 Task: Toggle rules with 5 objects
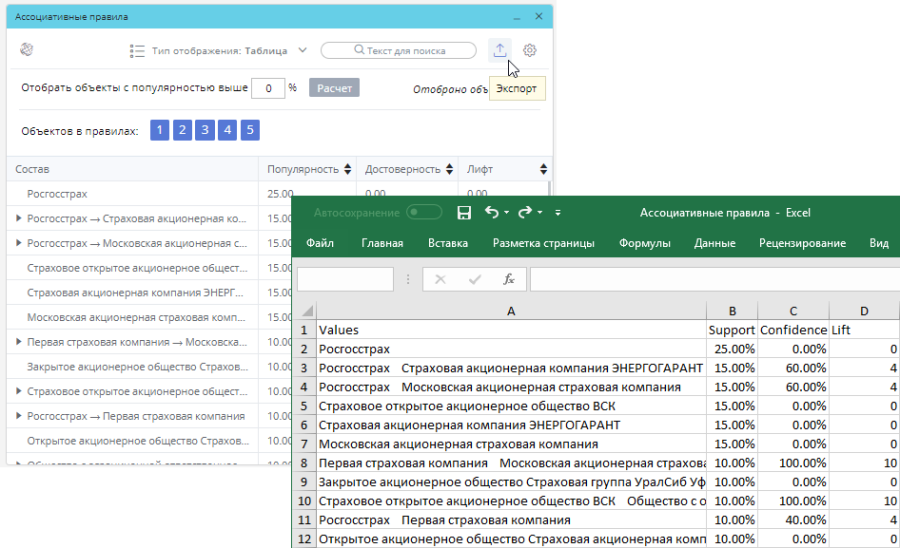[250, 131]
